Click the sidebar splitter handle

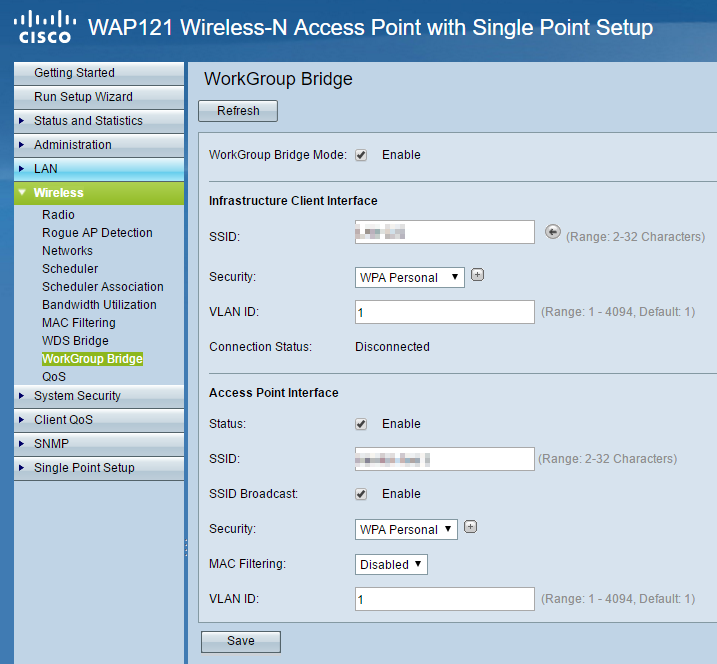pos(186,547)
